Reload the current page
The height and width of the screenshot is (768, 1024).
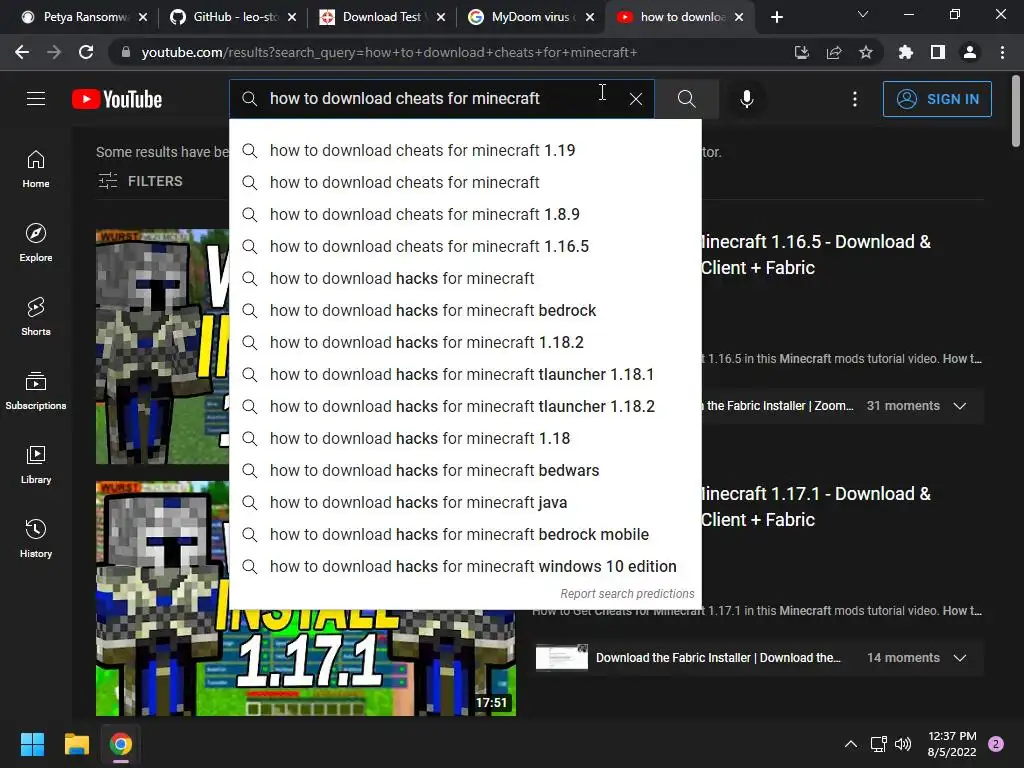coord(86,52)
